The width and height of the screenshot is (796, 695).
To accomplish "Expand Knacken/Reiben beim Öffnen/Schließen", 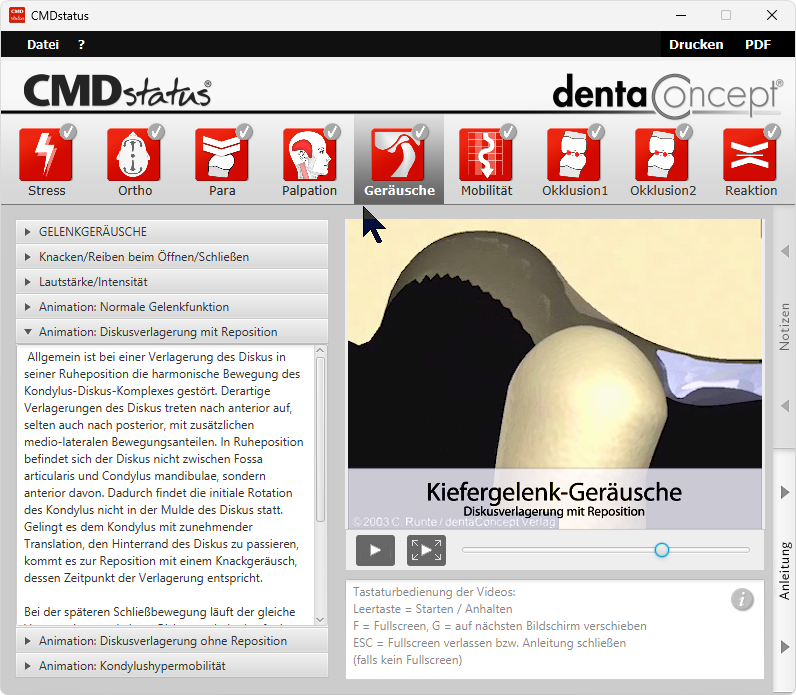I will tap(172, 257).
